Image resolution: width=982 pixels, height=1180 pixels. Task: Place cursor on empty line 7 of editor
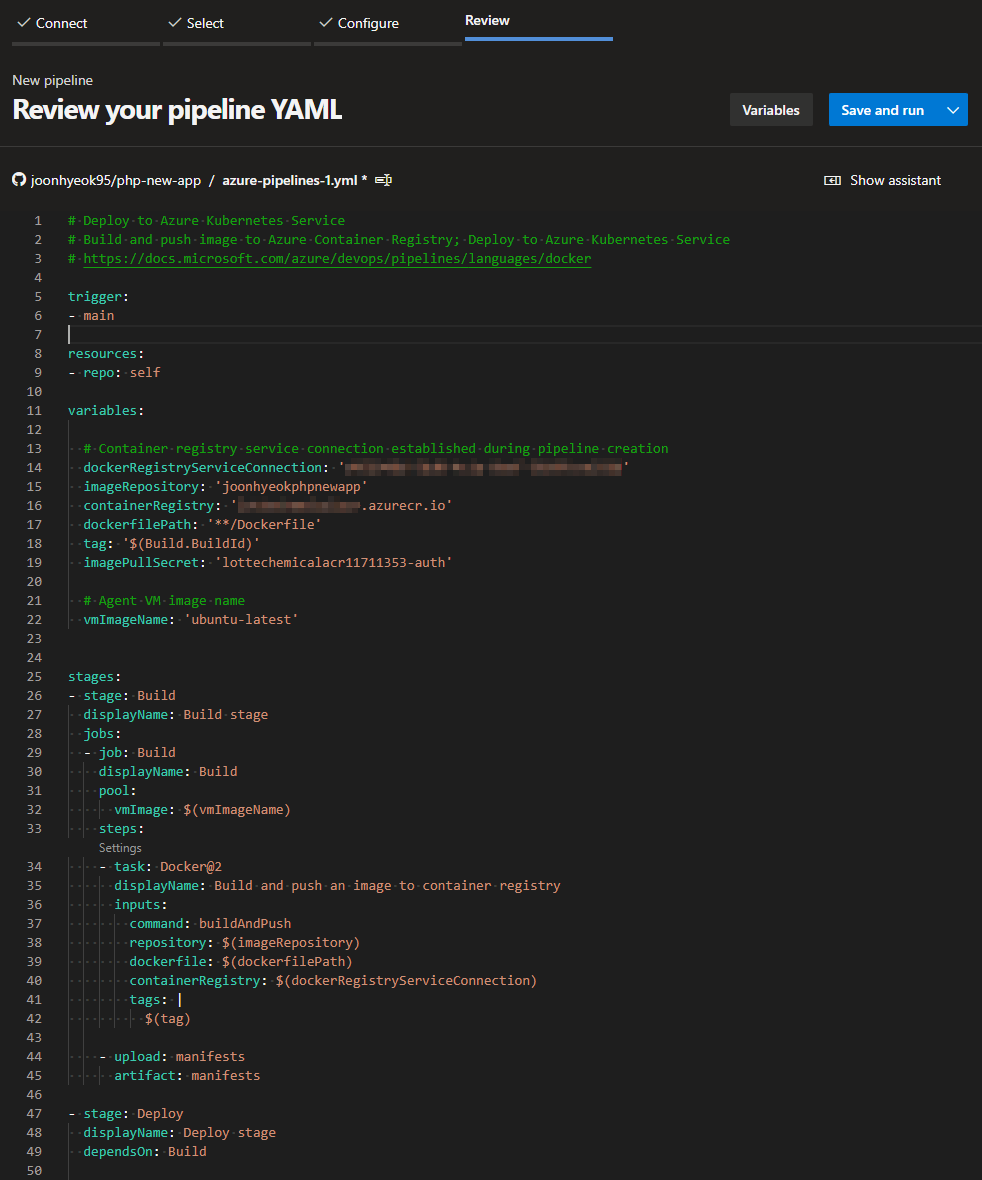click(x=524, y=334)
